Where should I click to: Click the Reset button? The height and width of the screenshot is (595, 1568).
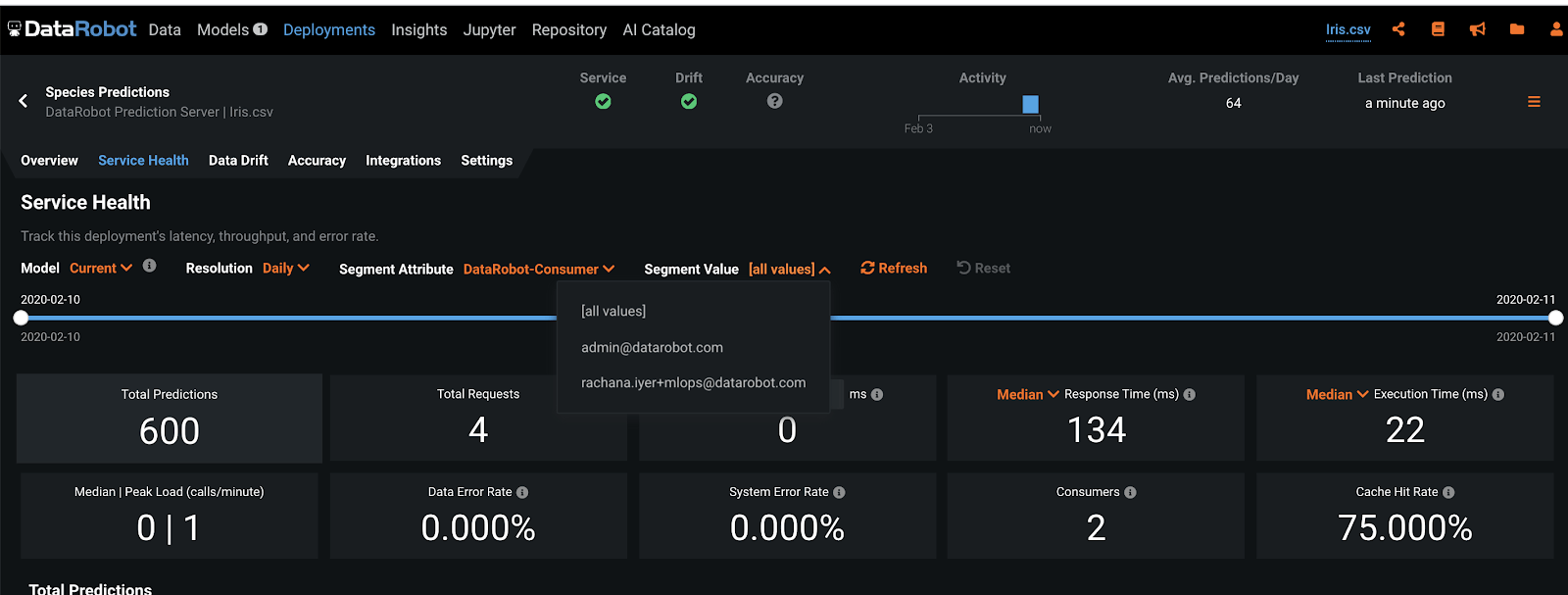coord(983,268)
